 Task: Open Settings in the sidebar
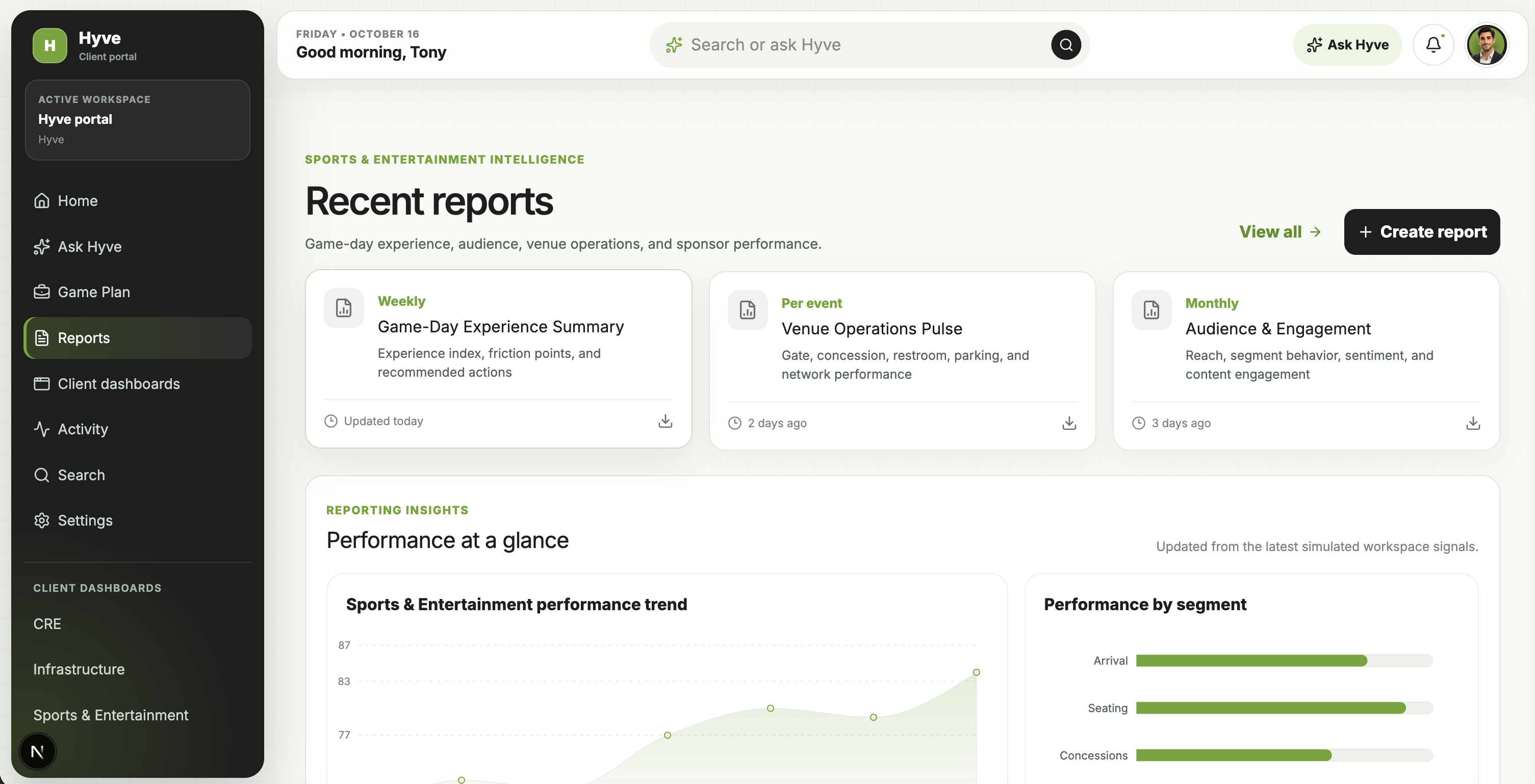point(138,520)
